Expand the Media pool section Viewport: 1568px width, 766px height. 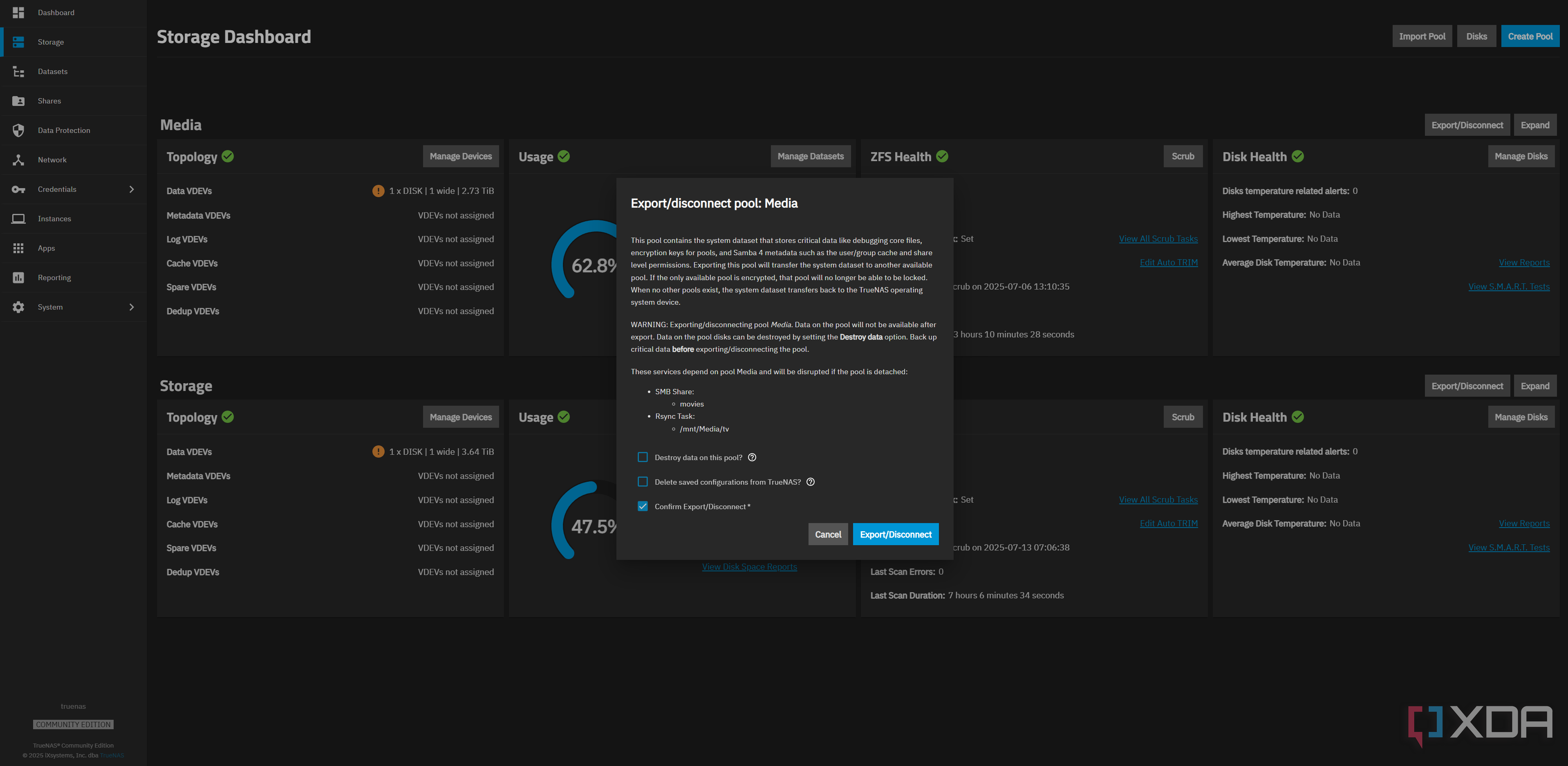coord(1534,125)
